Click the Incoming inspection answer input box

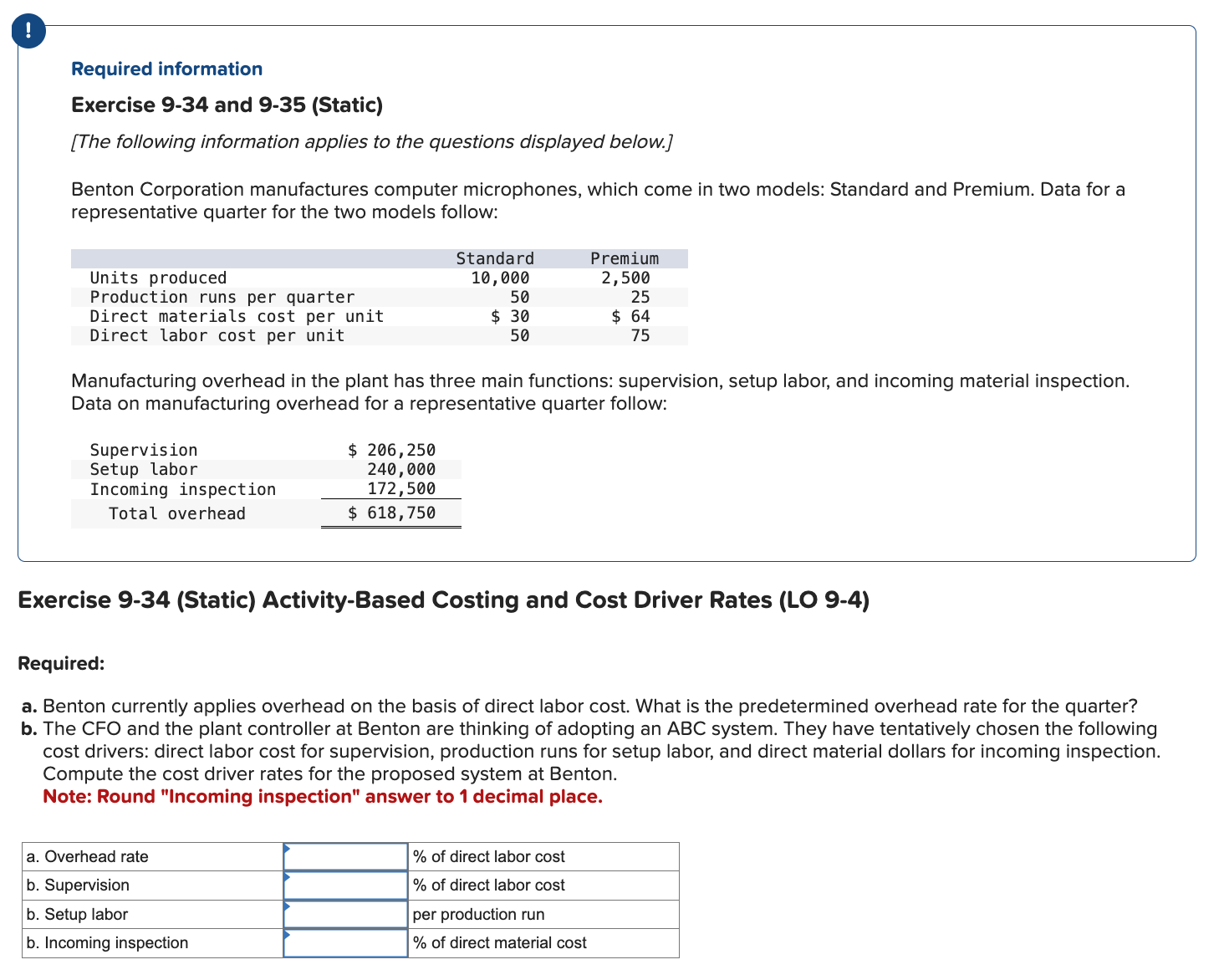tap(345, 942)
